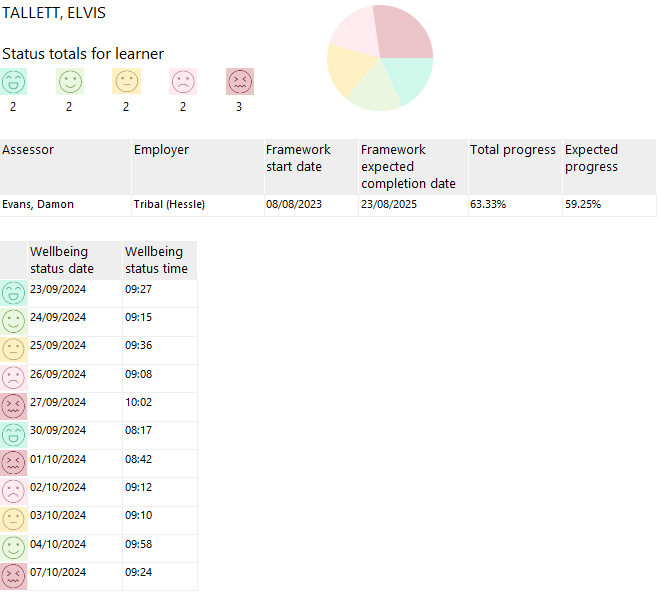Click the green grinning face in status totals
The width and height of the screenshot is (659, 594).
[x=14, y=82]
